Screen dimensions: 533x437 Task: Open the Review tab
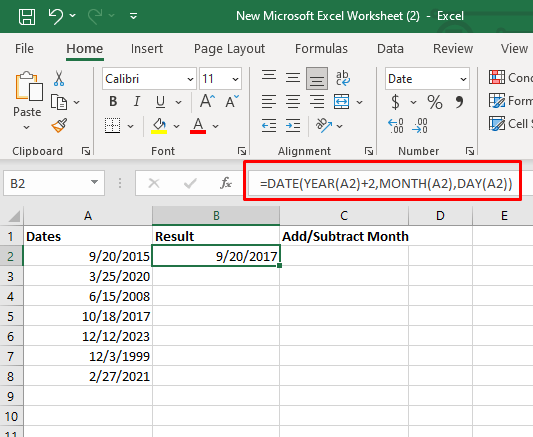point(453,49)
